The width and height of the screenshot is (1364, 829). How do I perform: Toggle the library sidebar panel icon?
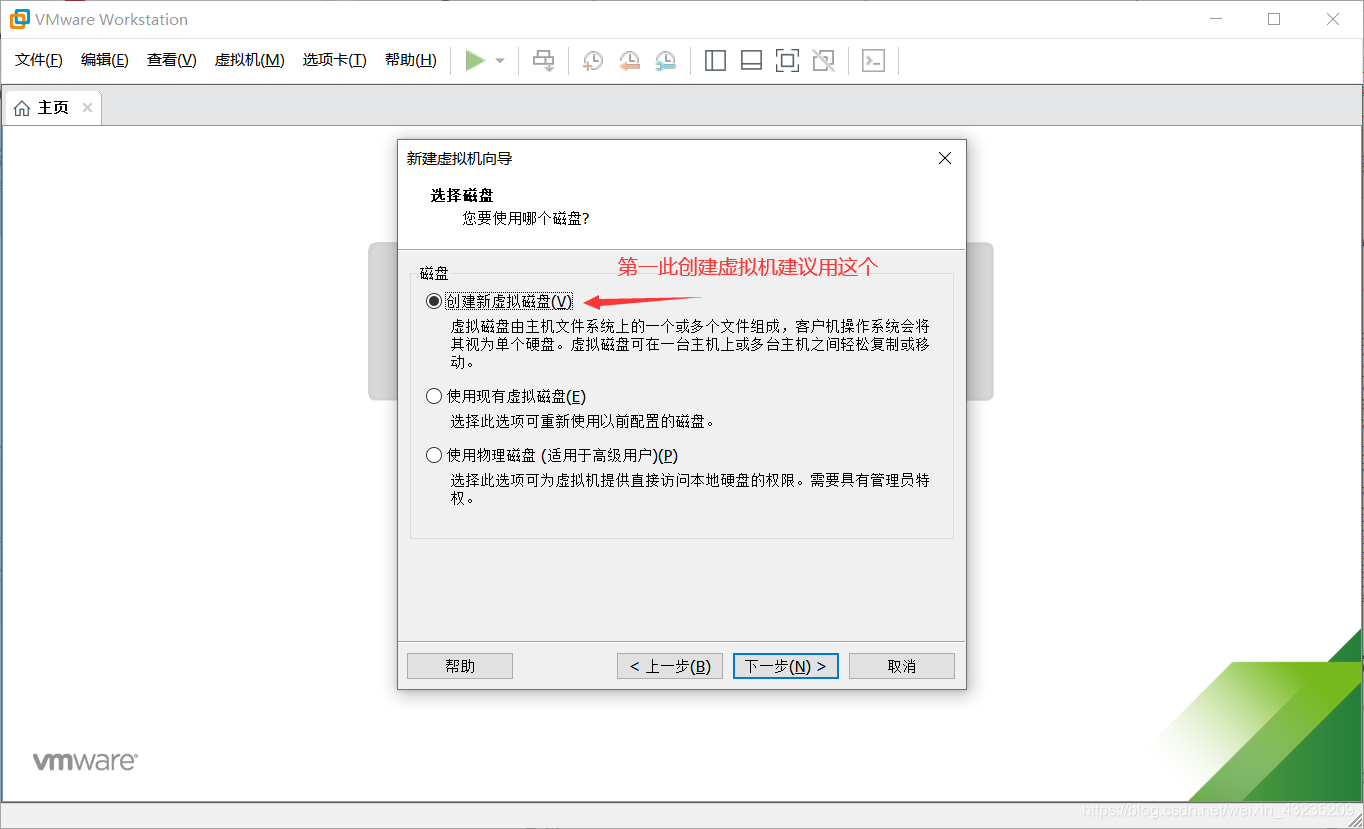[x=715, y=61]
